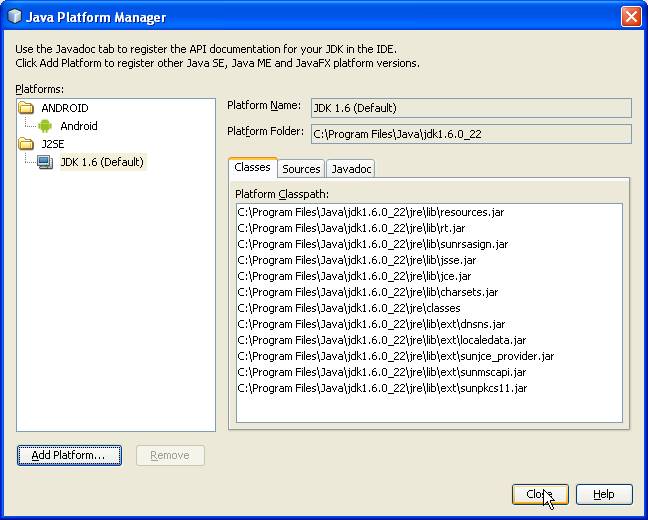Click the ANDROID folder icon
Image resolution: width=648 pixels, height=520 pixels.
point(26,108)
